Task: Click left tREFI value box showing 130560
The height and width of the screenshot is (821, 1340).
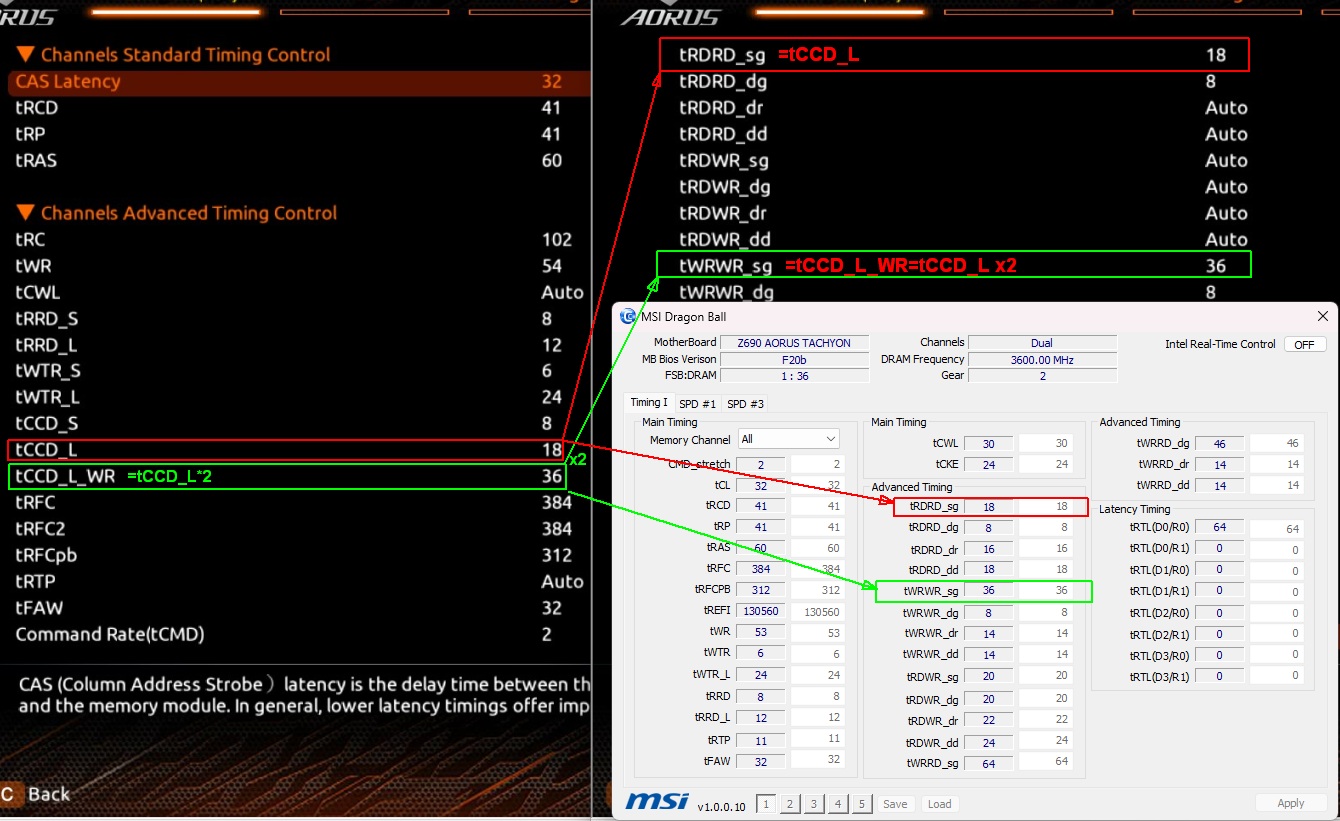Action: 761,611
